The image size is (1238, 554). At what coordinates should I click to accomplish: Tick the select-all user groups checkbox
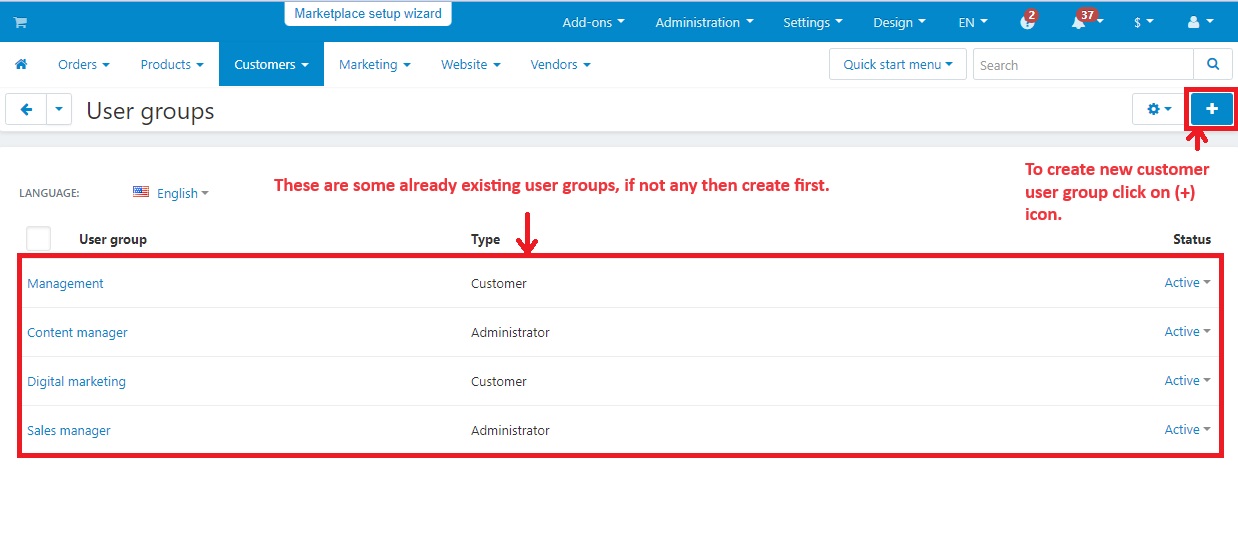point(38,239)
